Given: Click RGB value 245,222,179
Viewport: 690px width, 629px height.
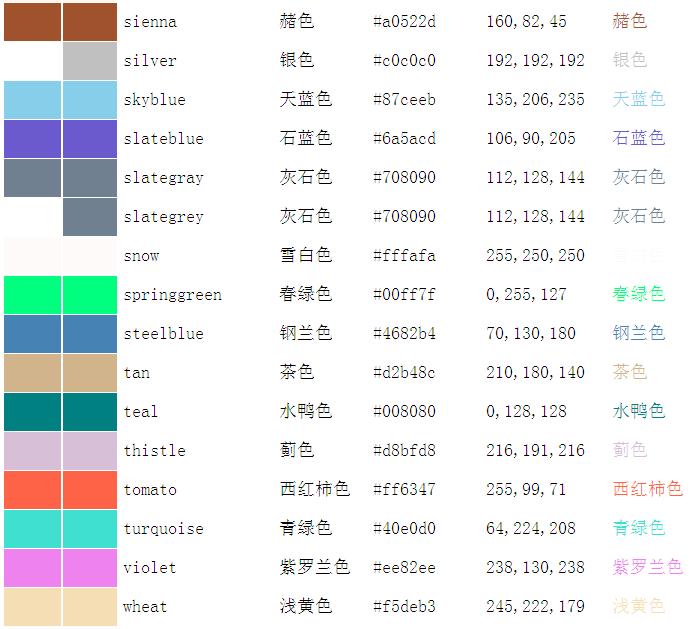Looking at the screenshot, I should coord(536,607).
